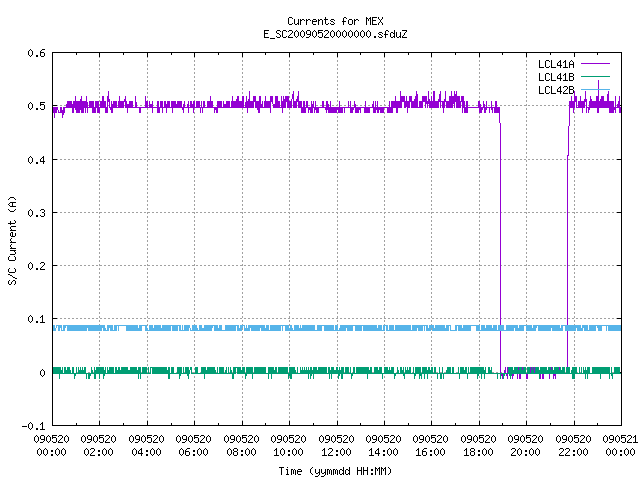Image resolution: width=640 pixels, height=480 pixels.
Task: Click the 0.6 y-axis tick value
Action: (x=37, y=53)
